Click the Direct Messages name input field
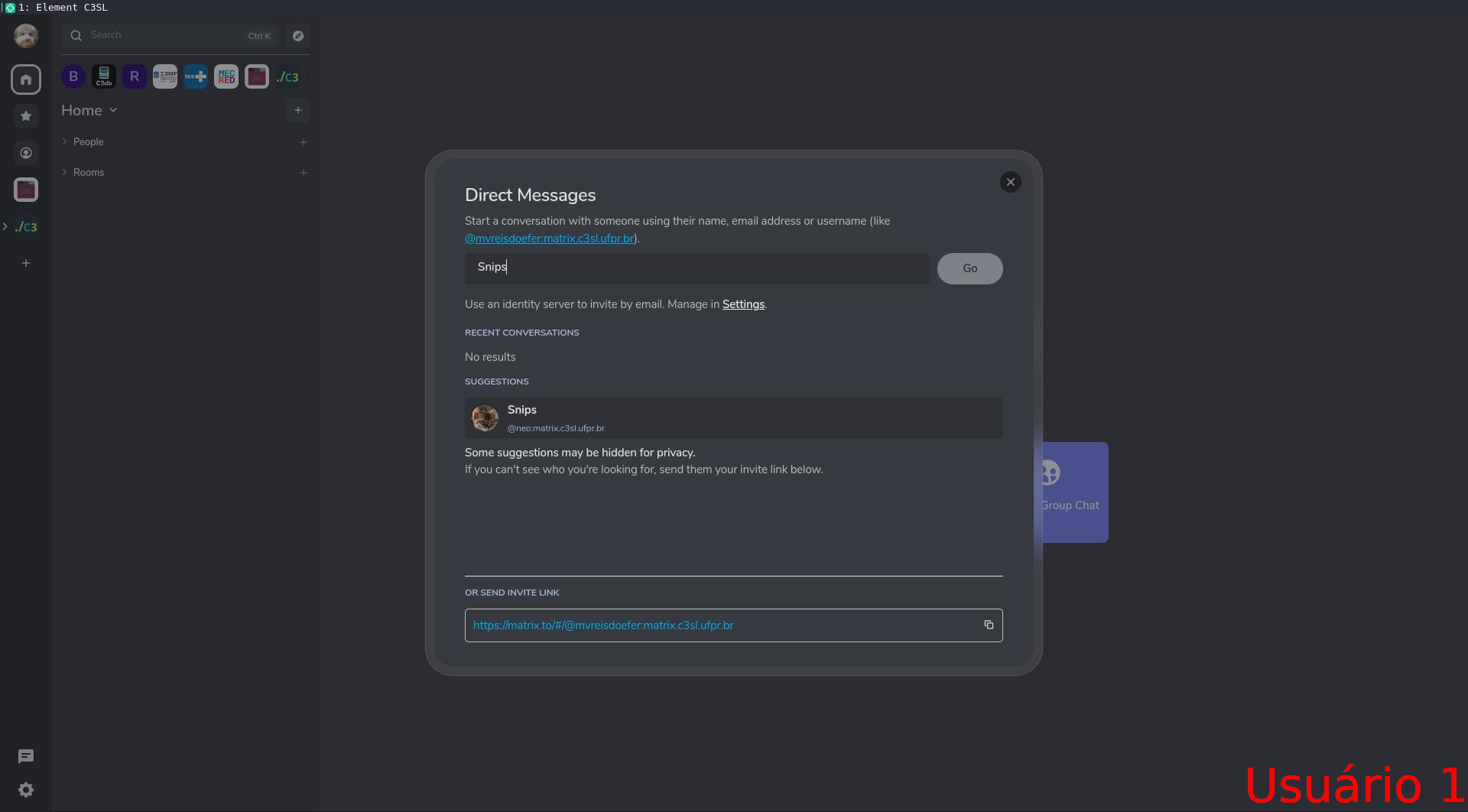Screen dimensions: 1468x812 tap(697, 268)
